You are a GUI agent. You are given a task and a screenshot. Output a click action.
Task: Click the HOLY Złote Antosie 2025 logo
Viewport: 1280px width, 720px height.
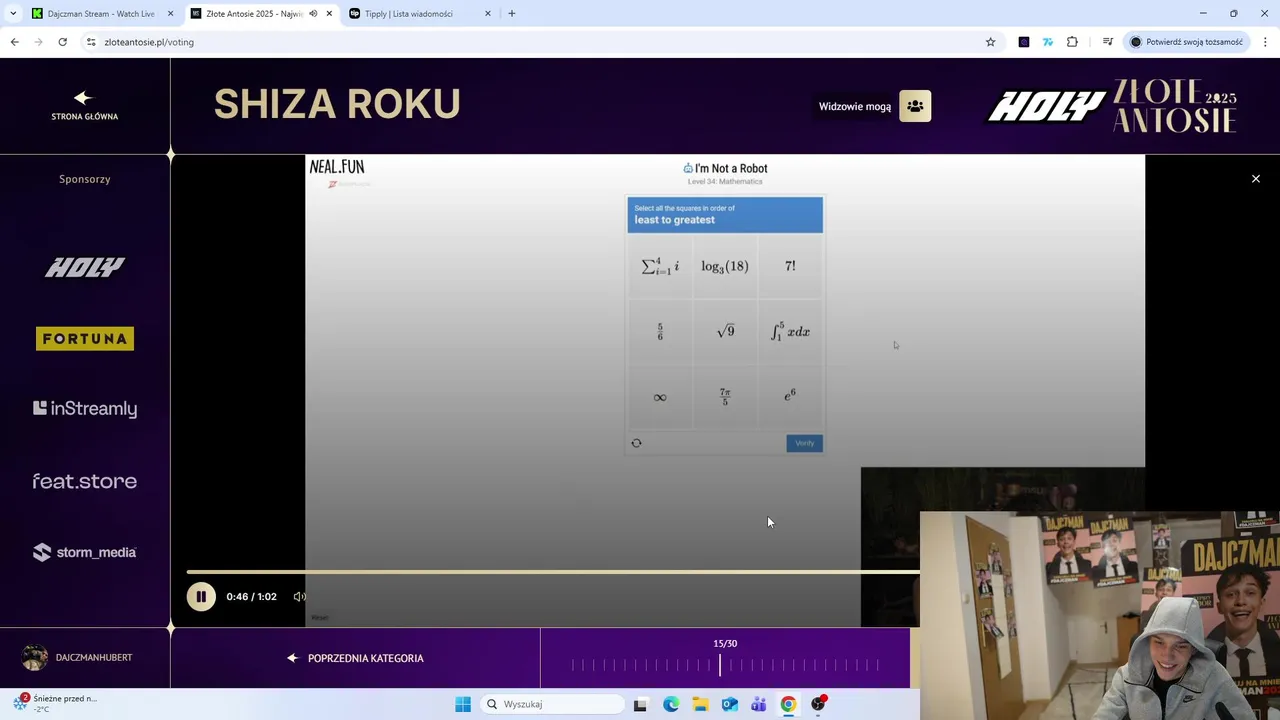coord(1112,106)
